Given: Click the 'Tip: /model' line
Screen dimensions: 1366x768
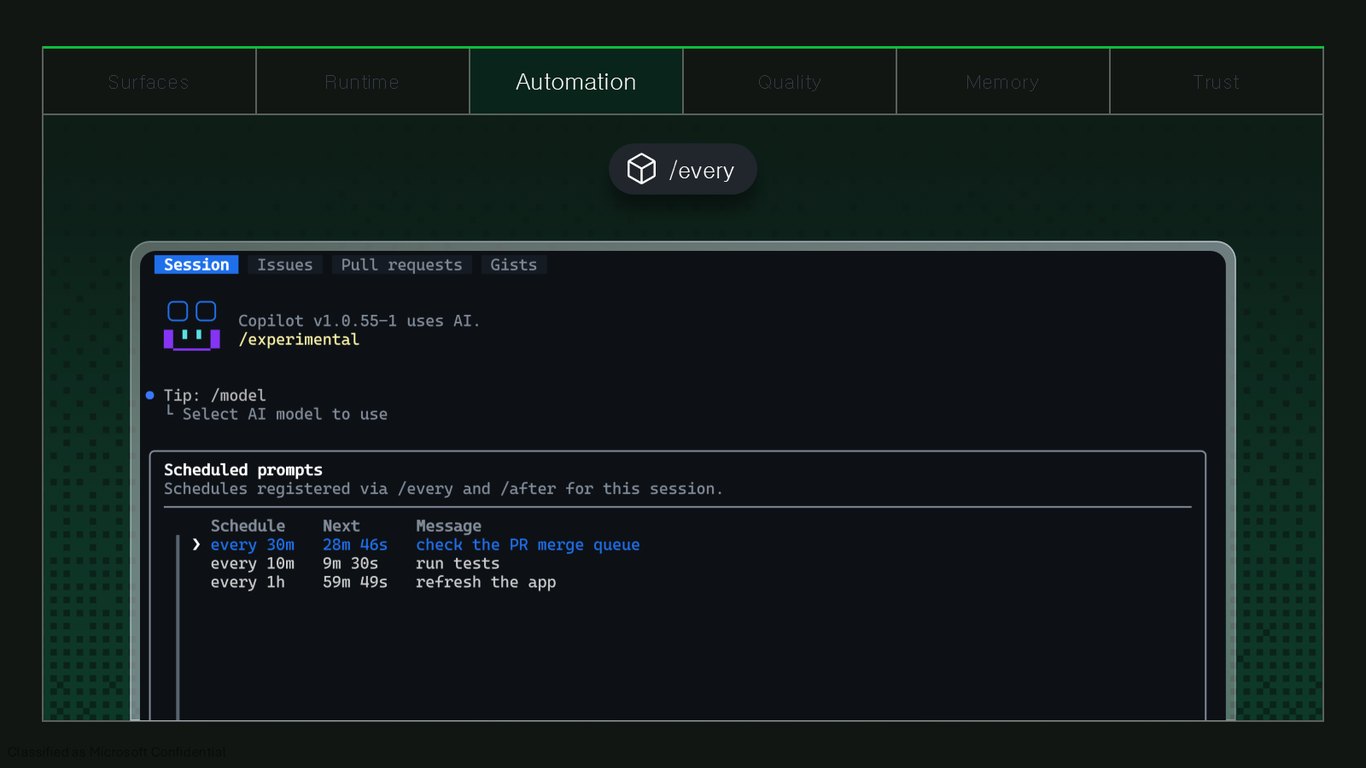Looking at the screenshot, I should point(215,395).
